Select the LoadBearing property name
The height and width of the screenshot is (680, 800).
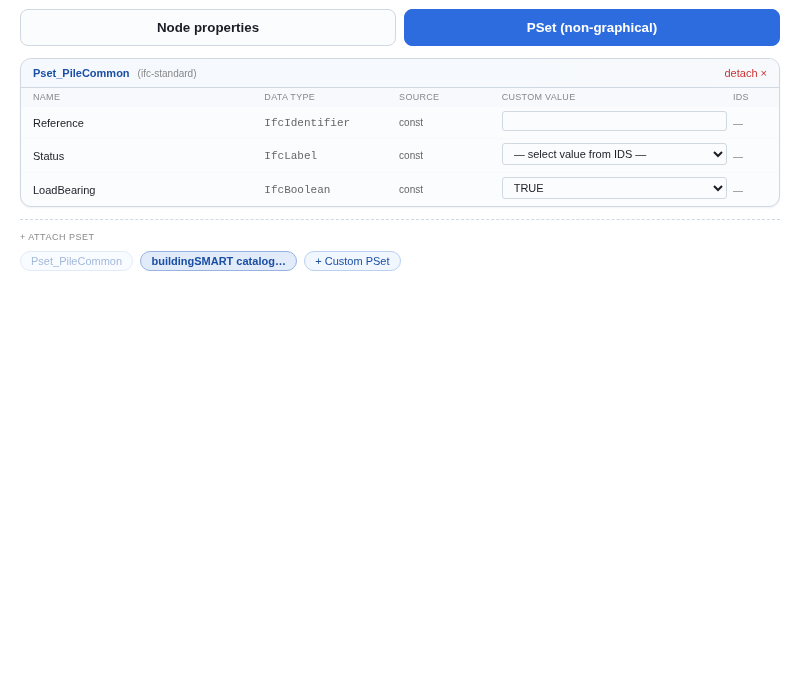[x=64, y=190]
